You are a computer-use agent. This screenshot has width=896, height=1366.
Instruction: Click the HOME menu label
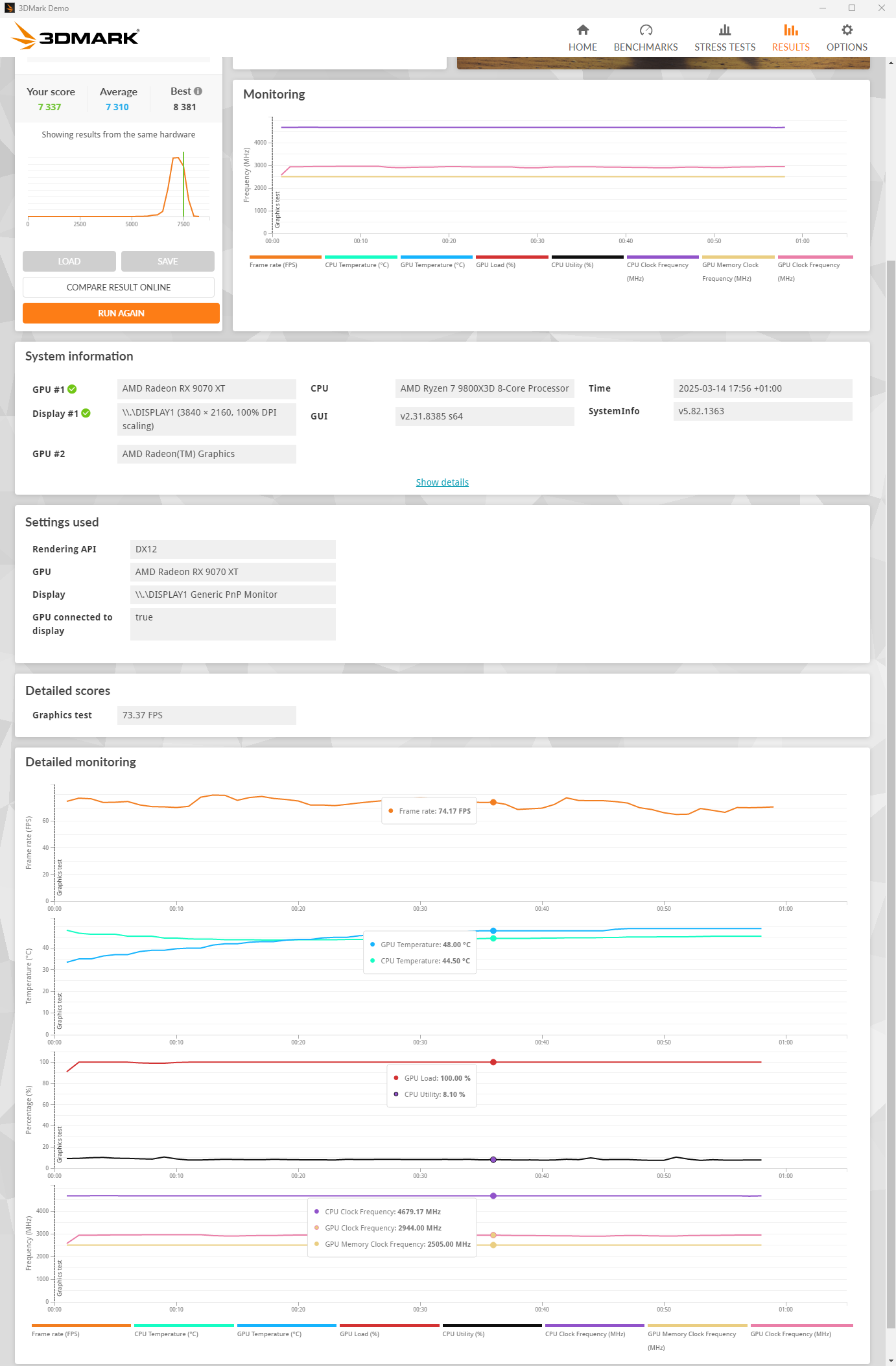point(582,47)
